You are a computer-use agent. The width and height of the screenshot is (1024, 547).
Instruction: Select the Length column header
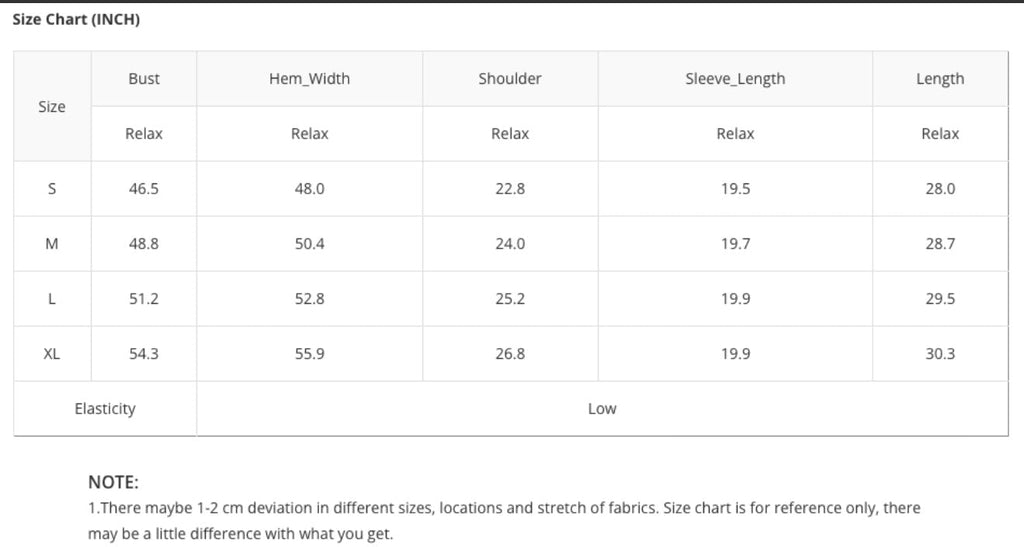[x=940, y=79]
